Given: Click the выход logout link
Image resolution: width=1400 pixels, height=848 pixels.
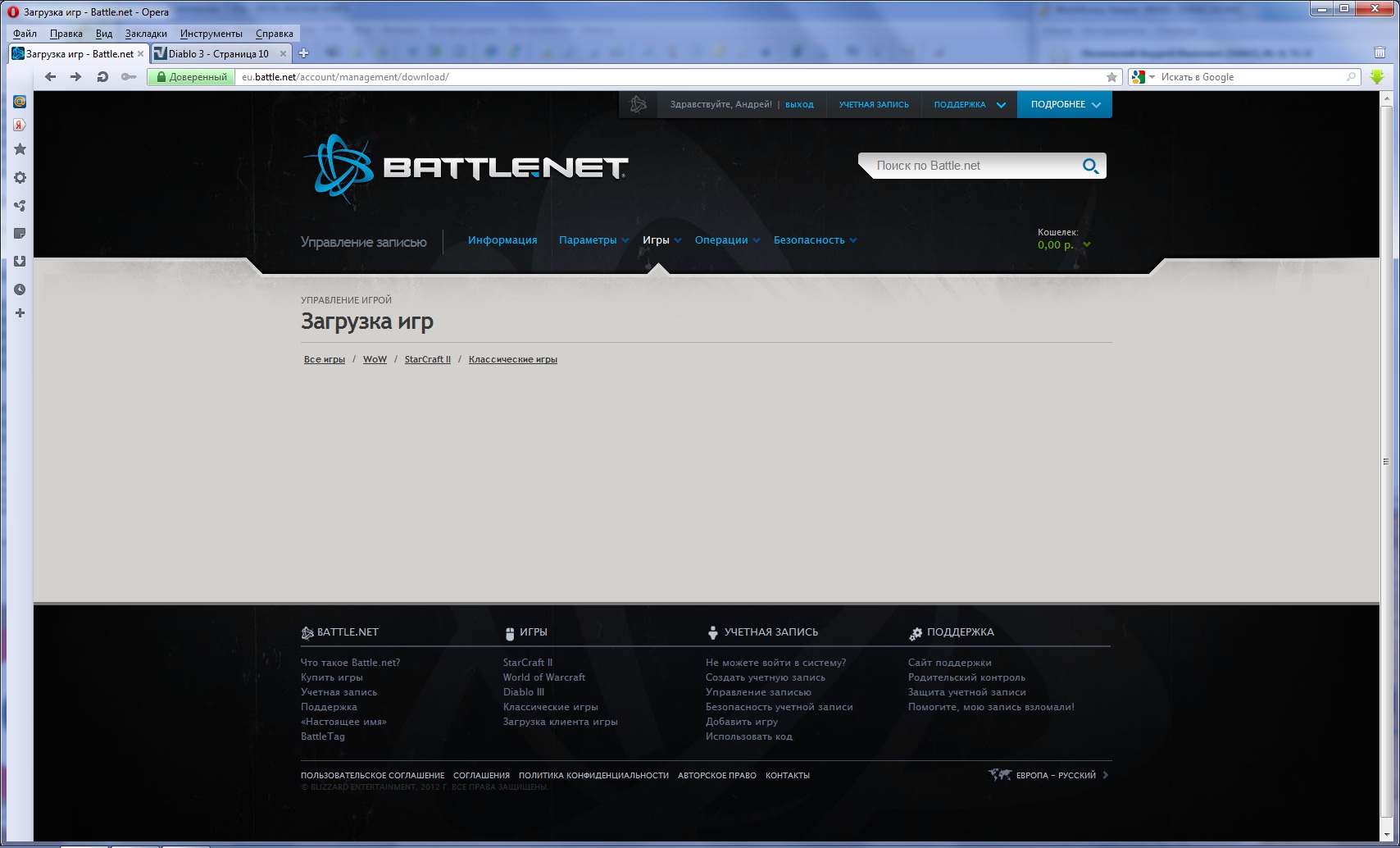Looking at the screenshot, I should click(x=799, y=105).
